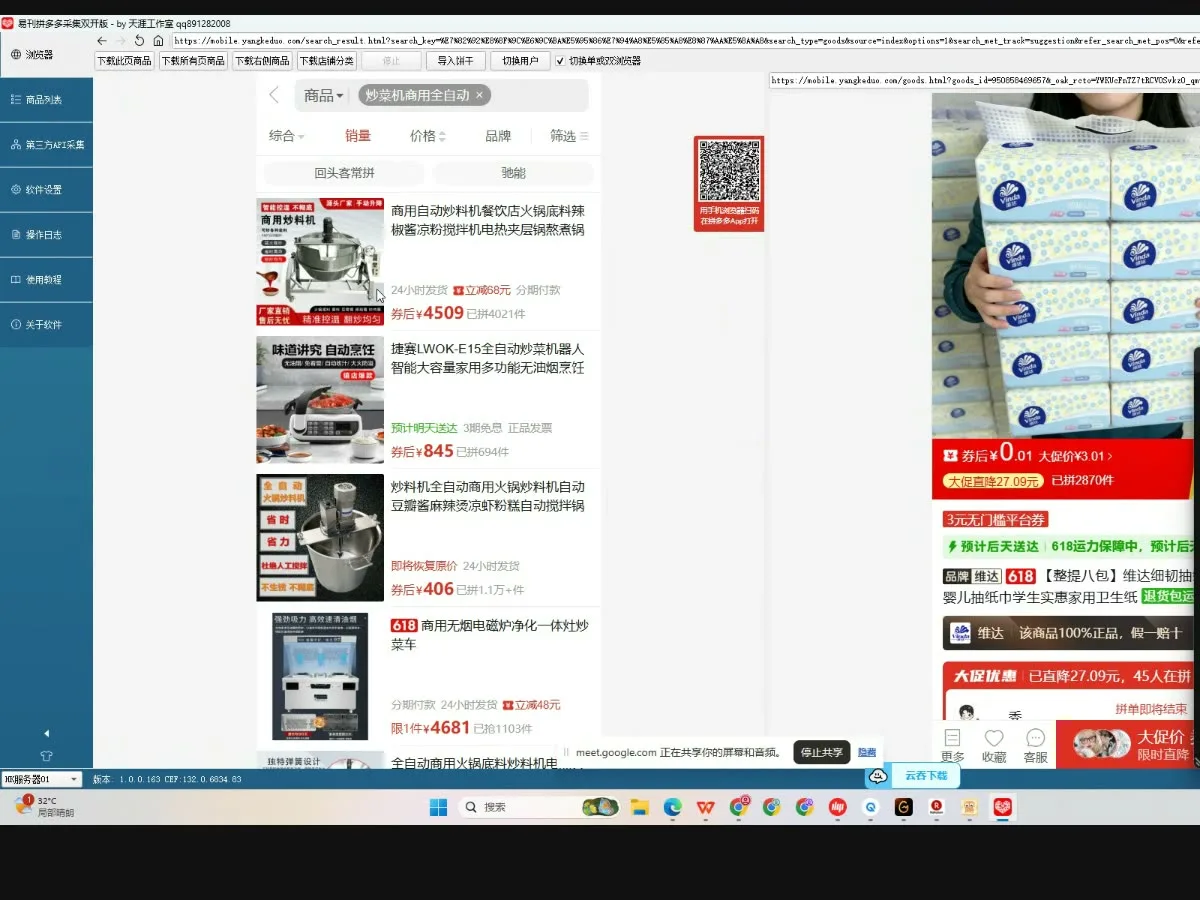1200x900 pixels.
Task: Open the 筛选 filter panel
Action: point(569,136)
